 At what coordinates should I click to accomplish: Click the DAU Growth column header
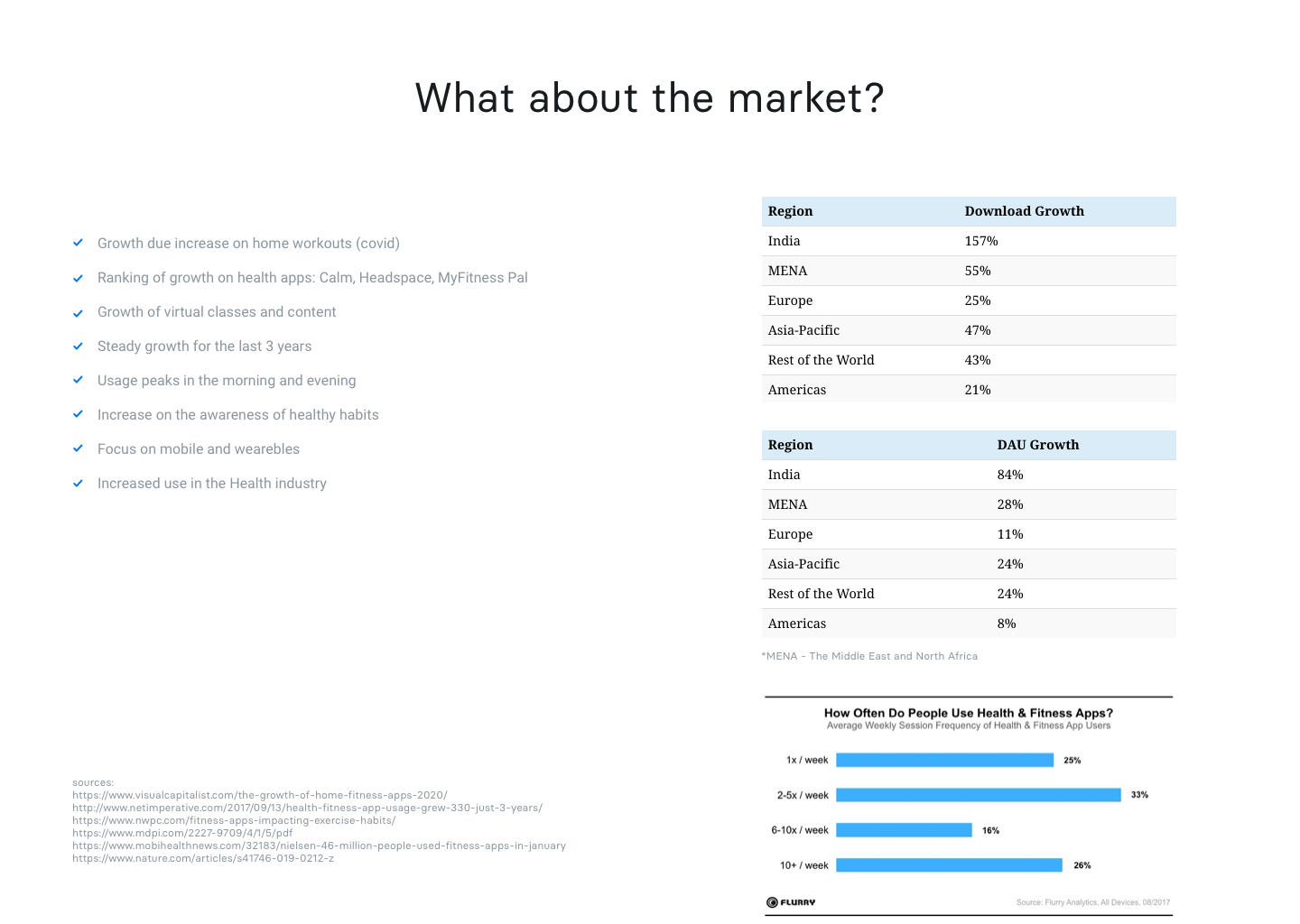click(1037, 445)
